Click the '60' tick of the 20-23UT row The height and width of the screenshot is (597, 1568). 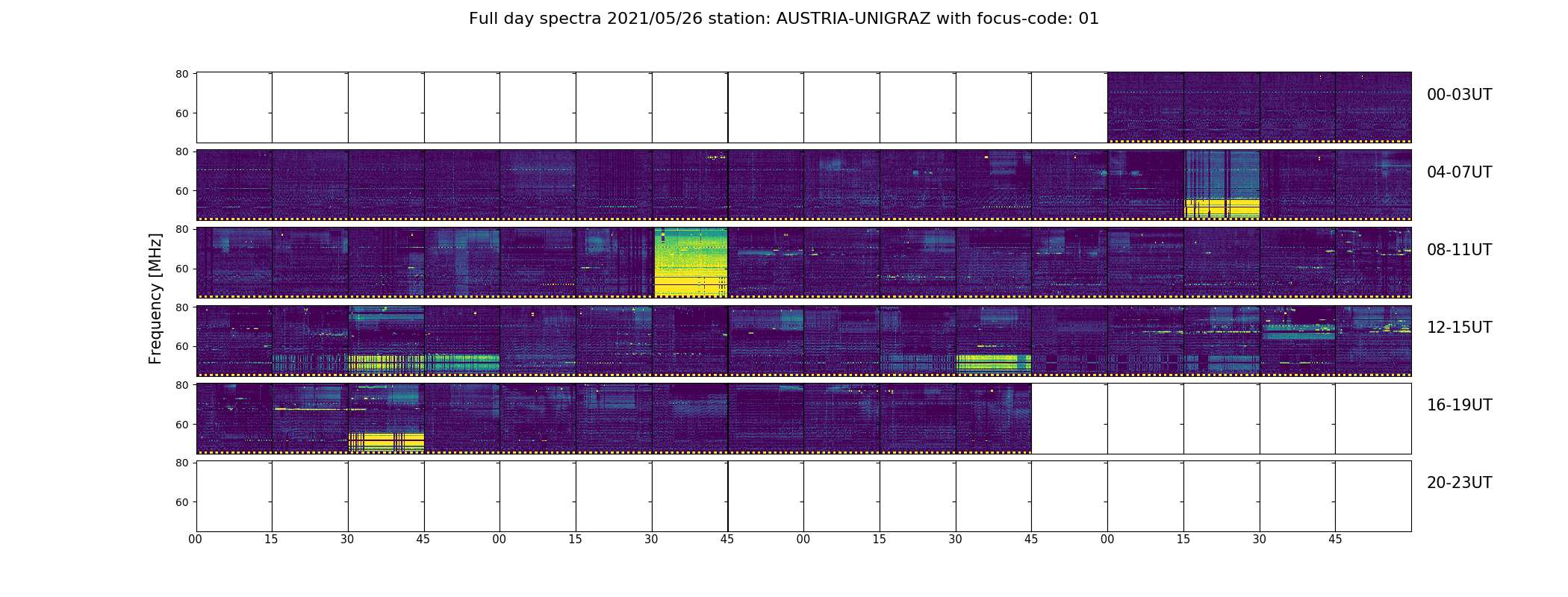pyautogui.click(x=182, y=502)
